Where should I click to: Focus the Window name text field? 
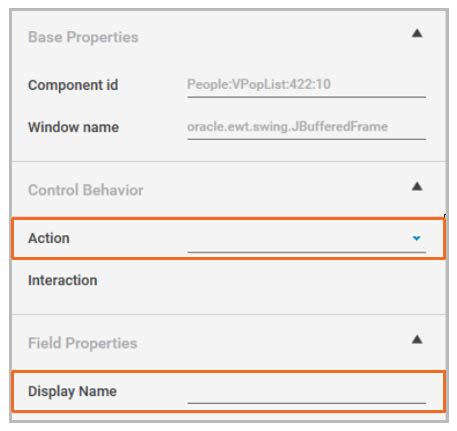pos(306,127)
